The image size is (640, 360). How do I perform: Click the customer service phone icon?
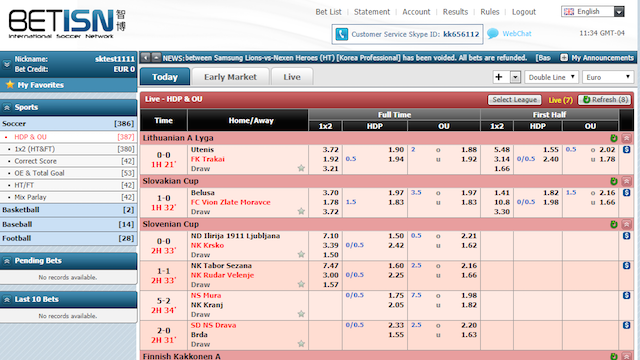tap(341, 34)
